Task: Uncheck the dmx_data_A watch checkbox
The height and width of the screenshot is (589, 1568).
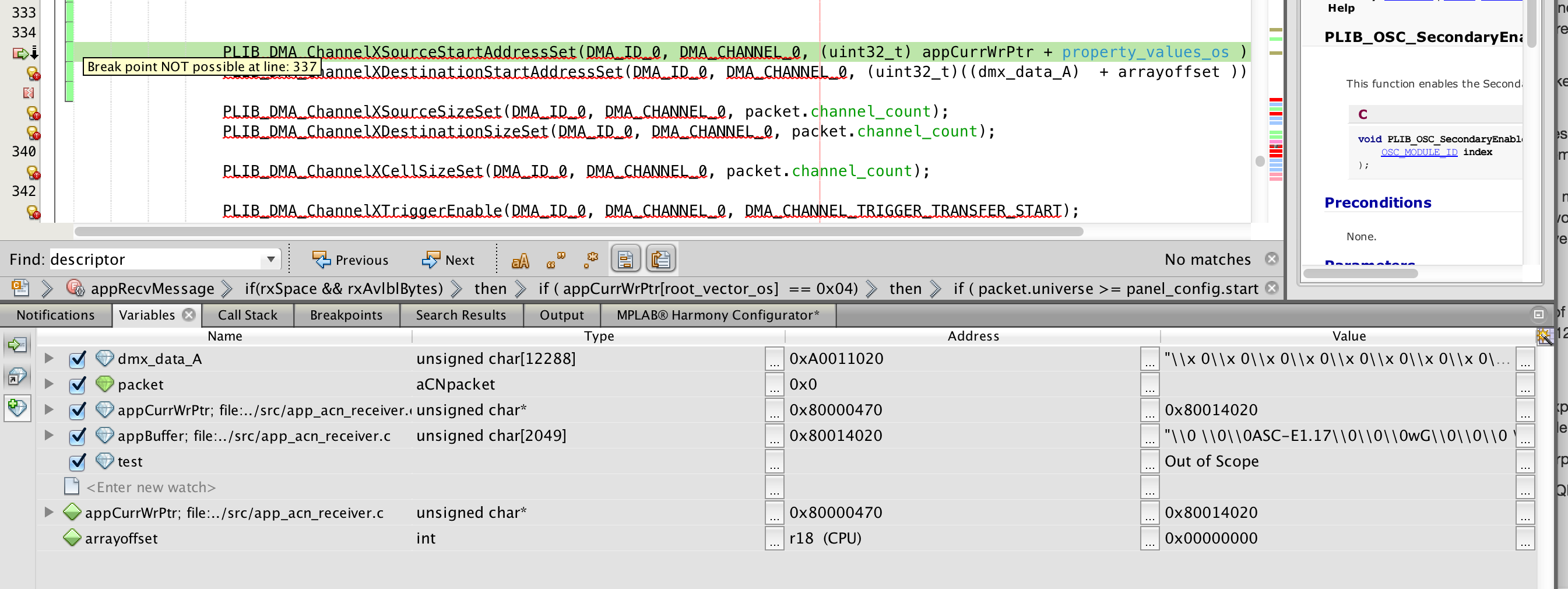Action: click(x=78, y=359)
